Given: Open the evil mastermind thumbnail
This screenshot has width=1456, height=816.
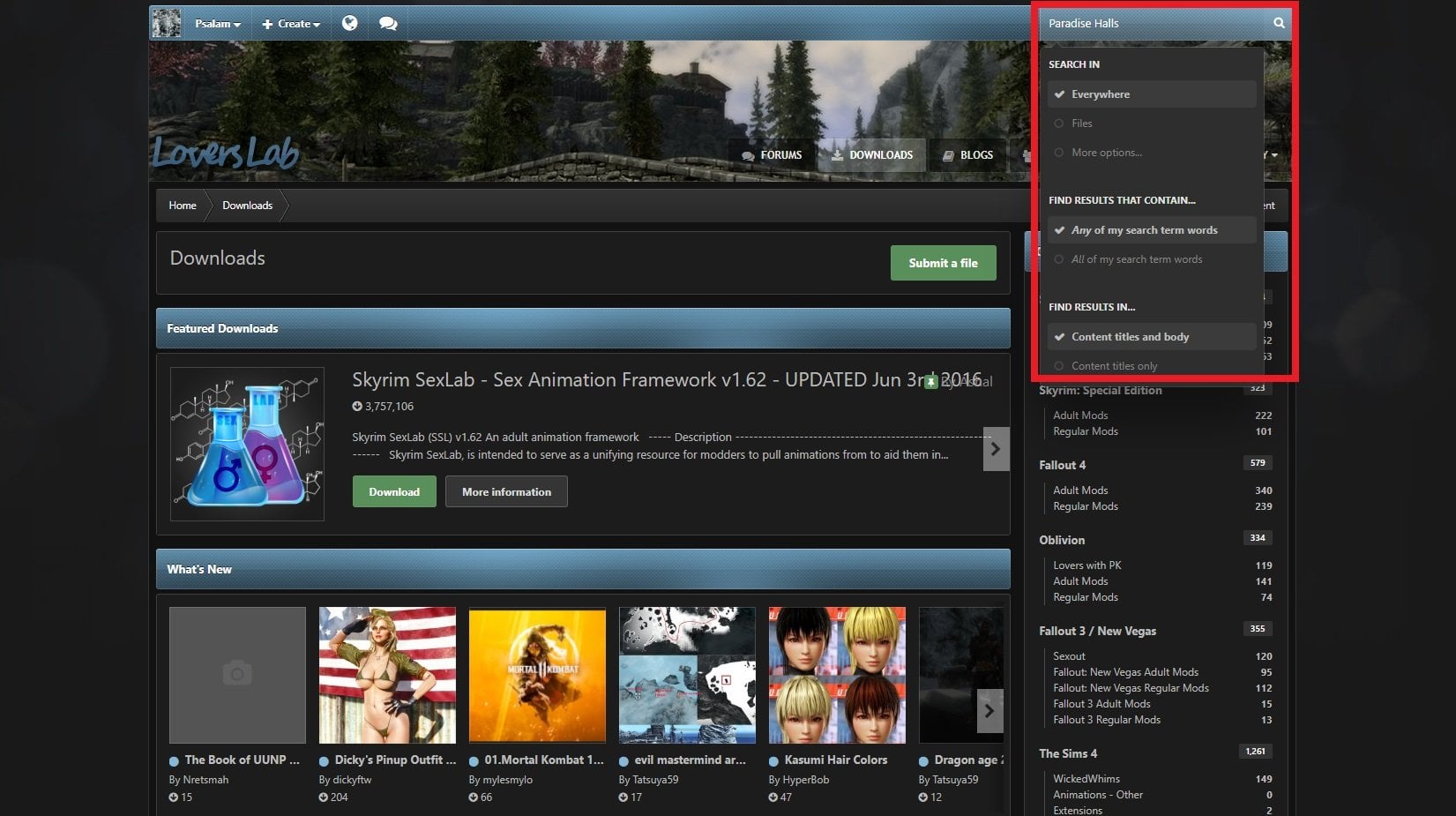Looking at the screenshot, I should point(687,675).
